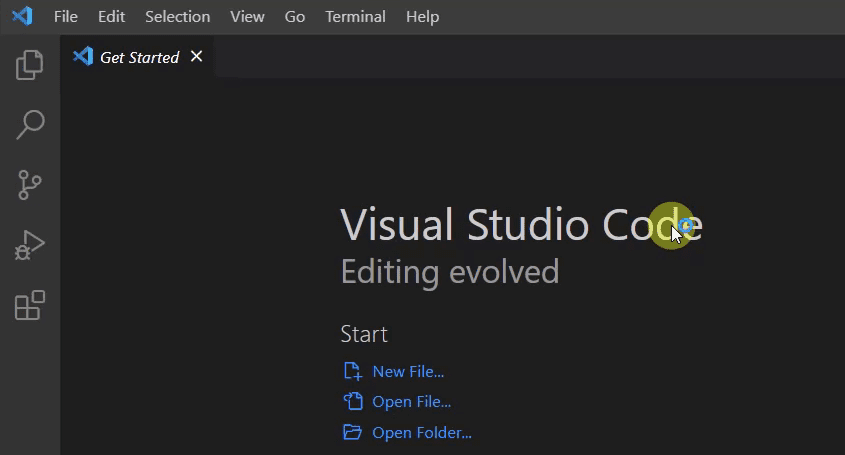Screen dimensions: 845x455
Task: Open the File menu
Action: click(x=65, y=17)
